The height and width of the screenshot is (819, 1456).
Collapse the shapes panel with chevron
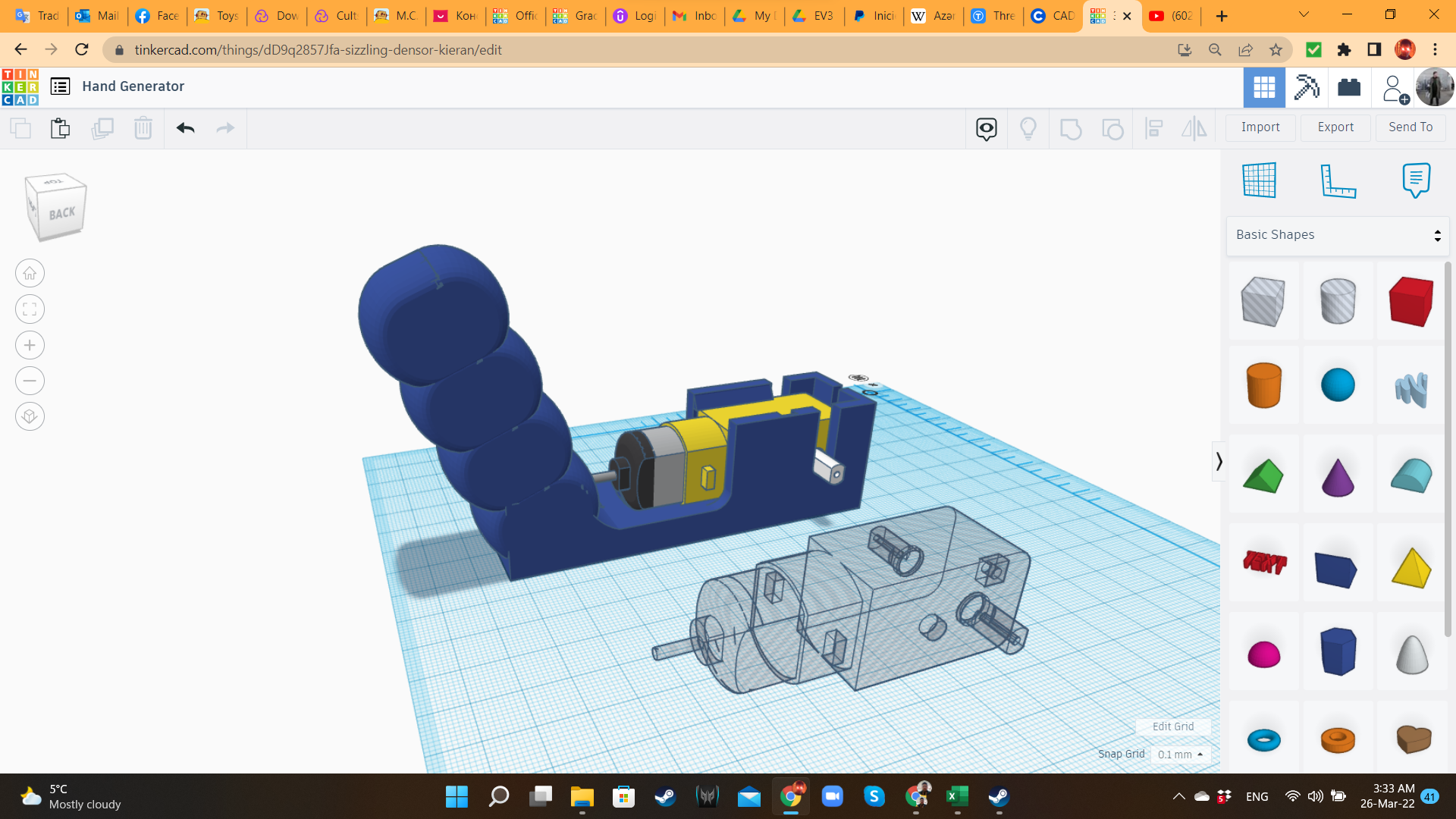click(x=1219, y=461)
